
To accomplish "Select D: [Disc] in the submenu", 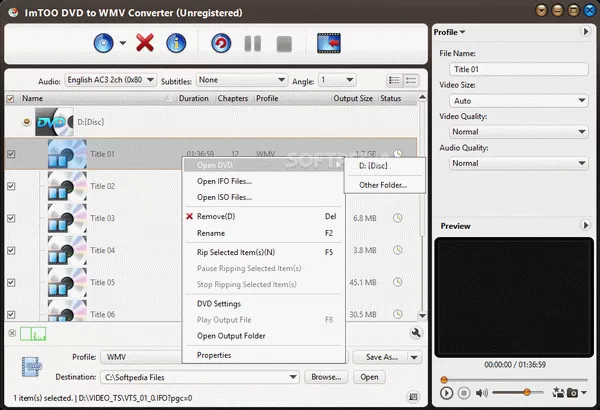I will click(x=385, y=166).
